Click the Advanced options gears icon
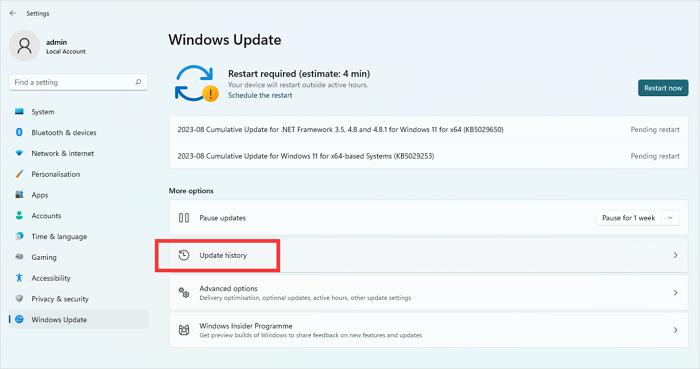This screenshot has height=369, width=700. click(184, 293)
